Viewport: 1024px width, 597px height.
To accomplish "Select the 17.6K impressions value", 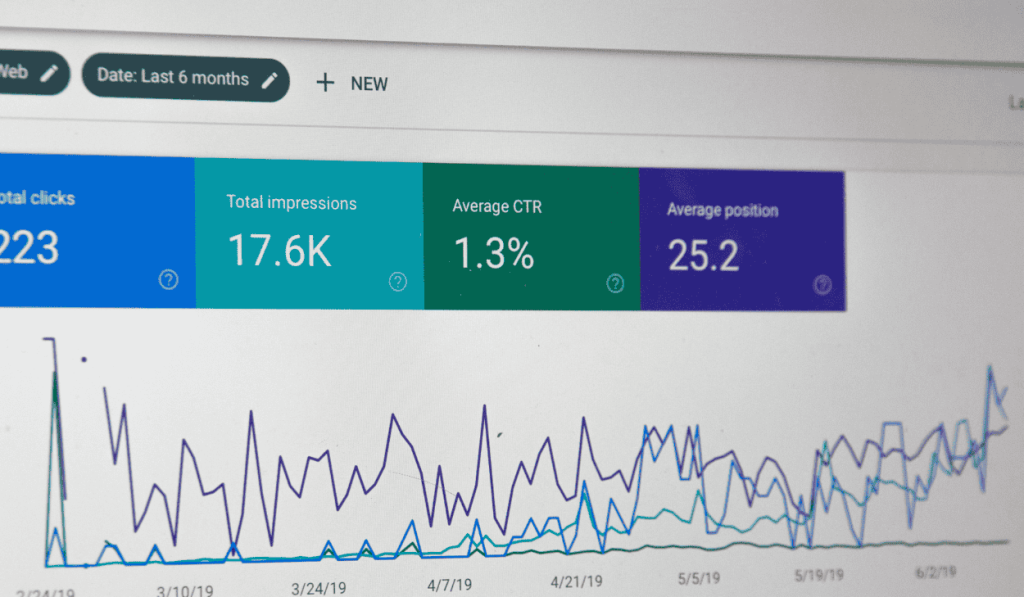I will (x=279, y=251).
